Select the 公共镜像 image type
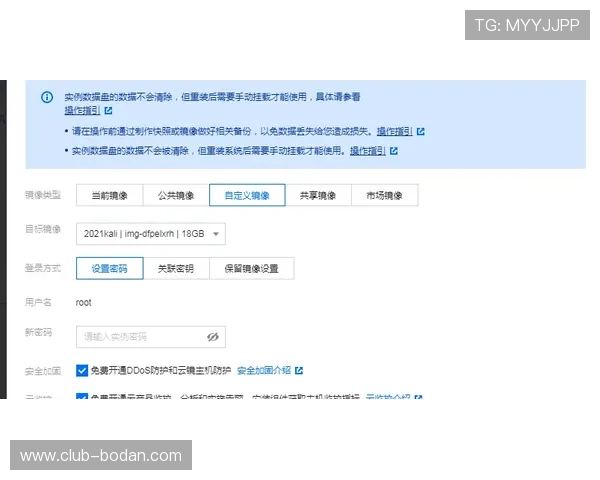This screenshot has width=600, height=480. pyautogui.click(x=176, y=195)
